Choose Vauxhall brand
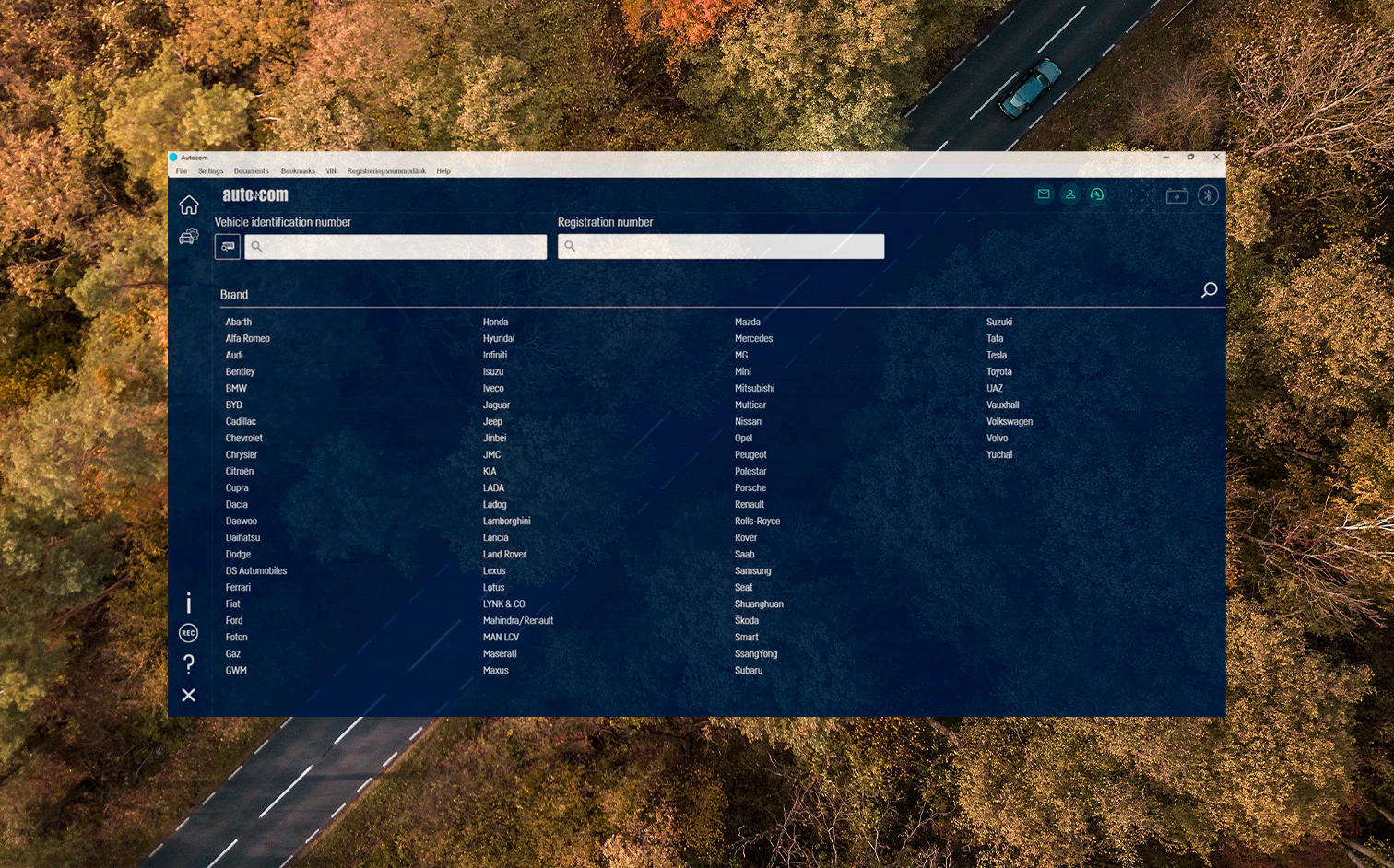This screenshot has height=868, width=1394. 1003,405
